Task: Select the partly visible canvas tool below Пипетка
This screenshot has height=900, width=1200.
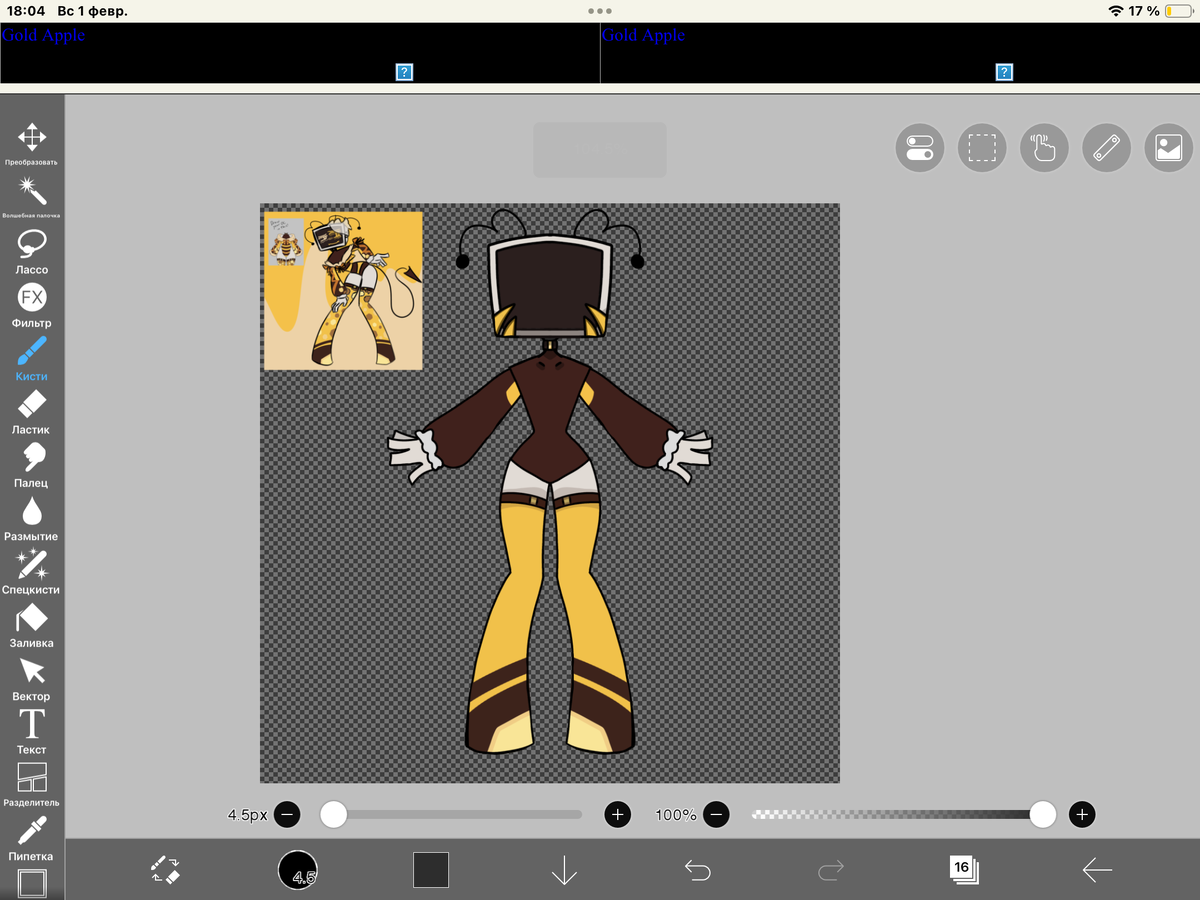Action: (32, 884)
